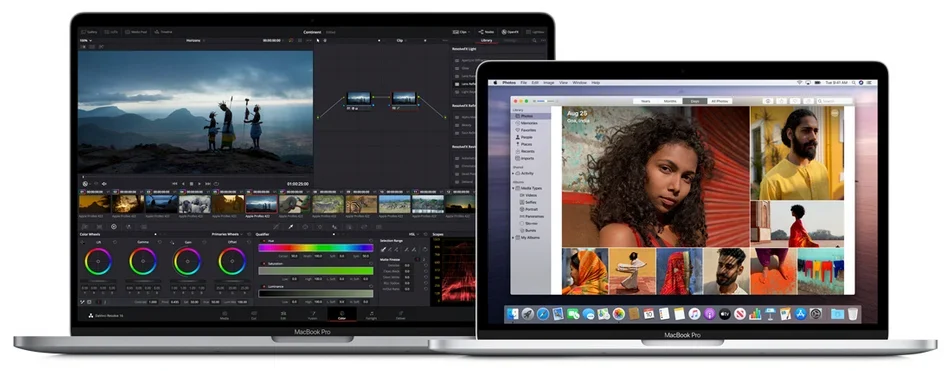Reset the Lift wheel with its reset icon
Viewport: 950px width, 371px height.
pyautogui.click(x=115, y=241)
